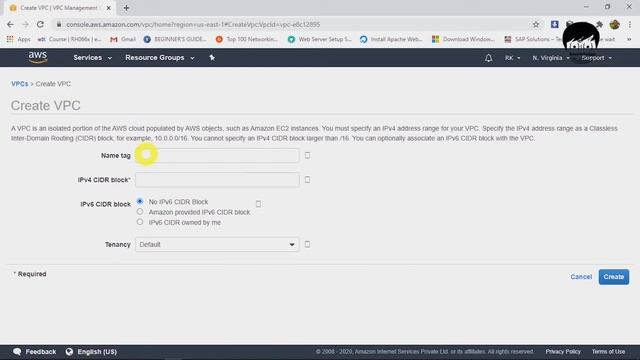Click the Create button
This screenshot has height=360, width=640.
(x=613, y=277)
